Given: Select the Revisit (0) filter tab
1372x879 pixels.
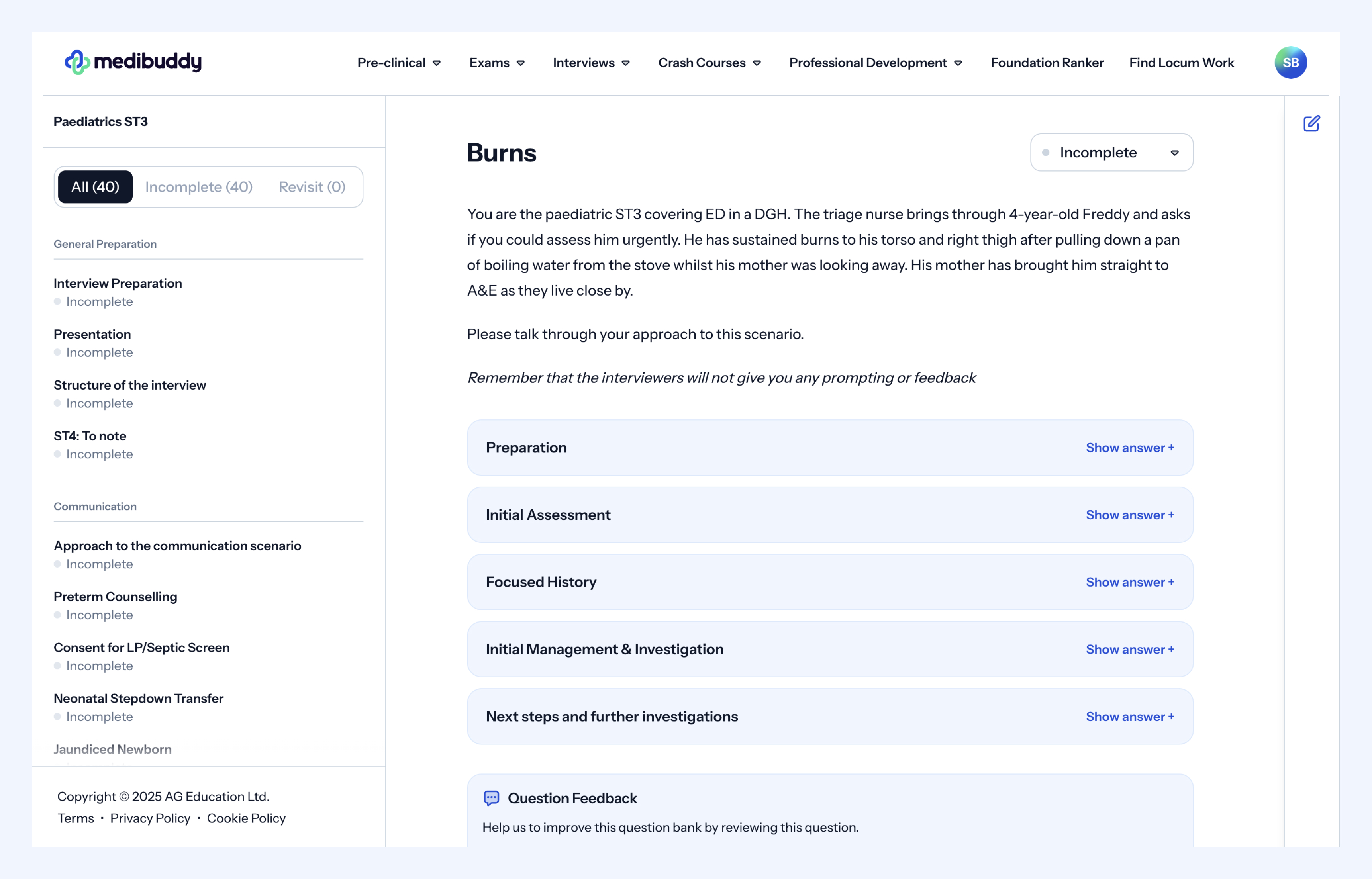Looking at the screenshot, I should click(x=312, y=187).
